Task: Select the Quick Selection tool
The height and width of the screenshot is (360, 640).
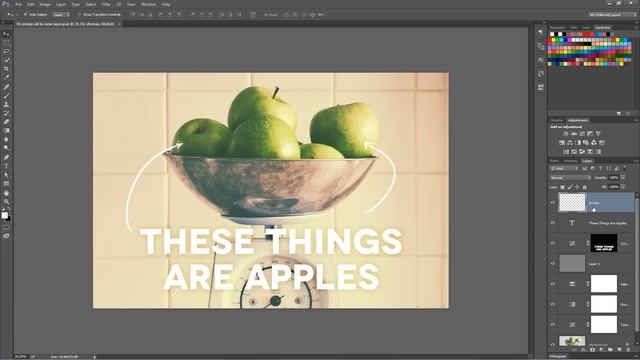Action: tap(6, 60)
